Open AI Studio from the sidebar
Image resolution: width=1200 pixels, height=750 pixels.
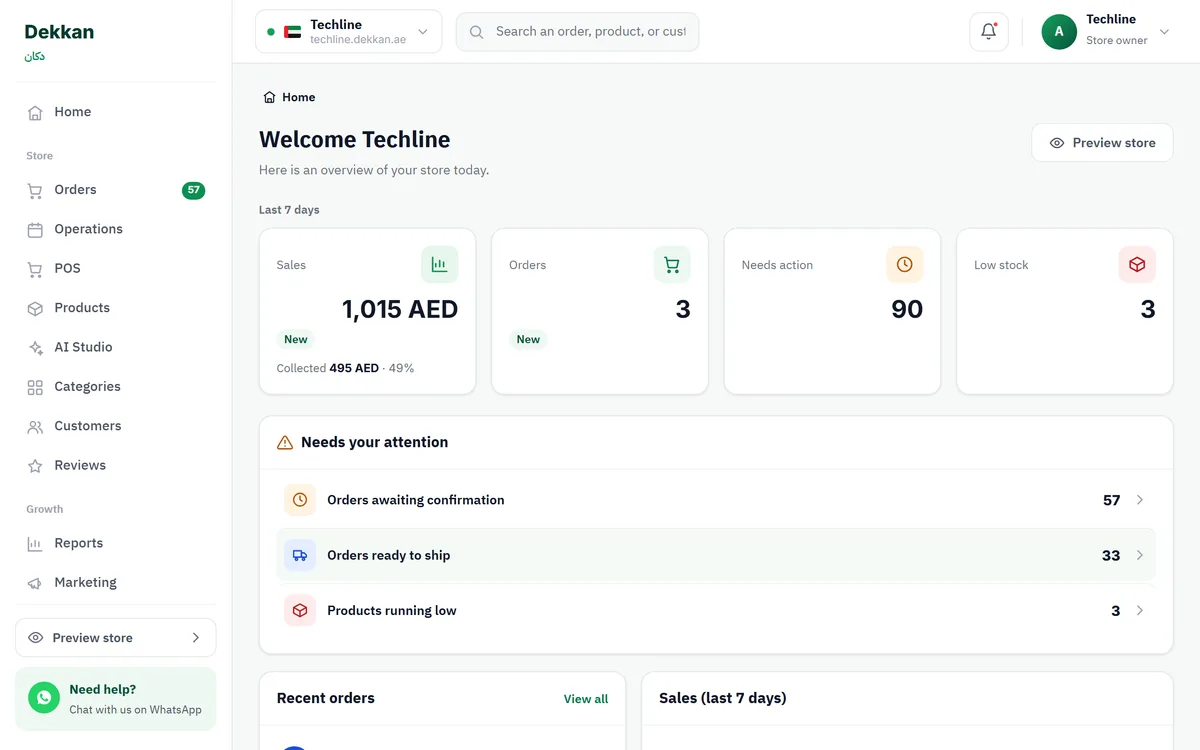pyautogui.click(x=116, y=347)
